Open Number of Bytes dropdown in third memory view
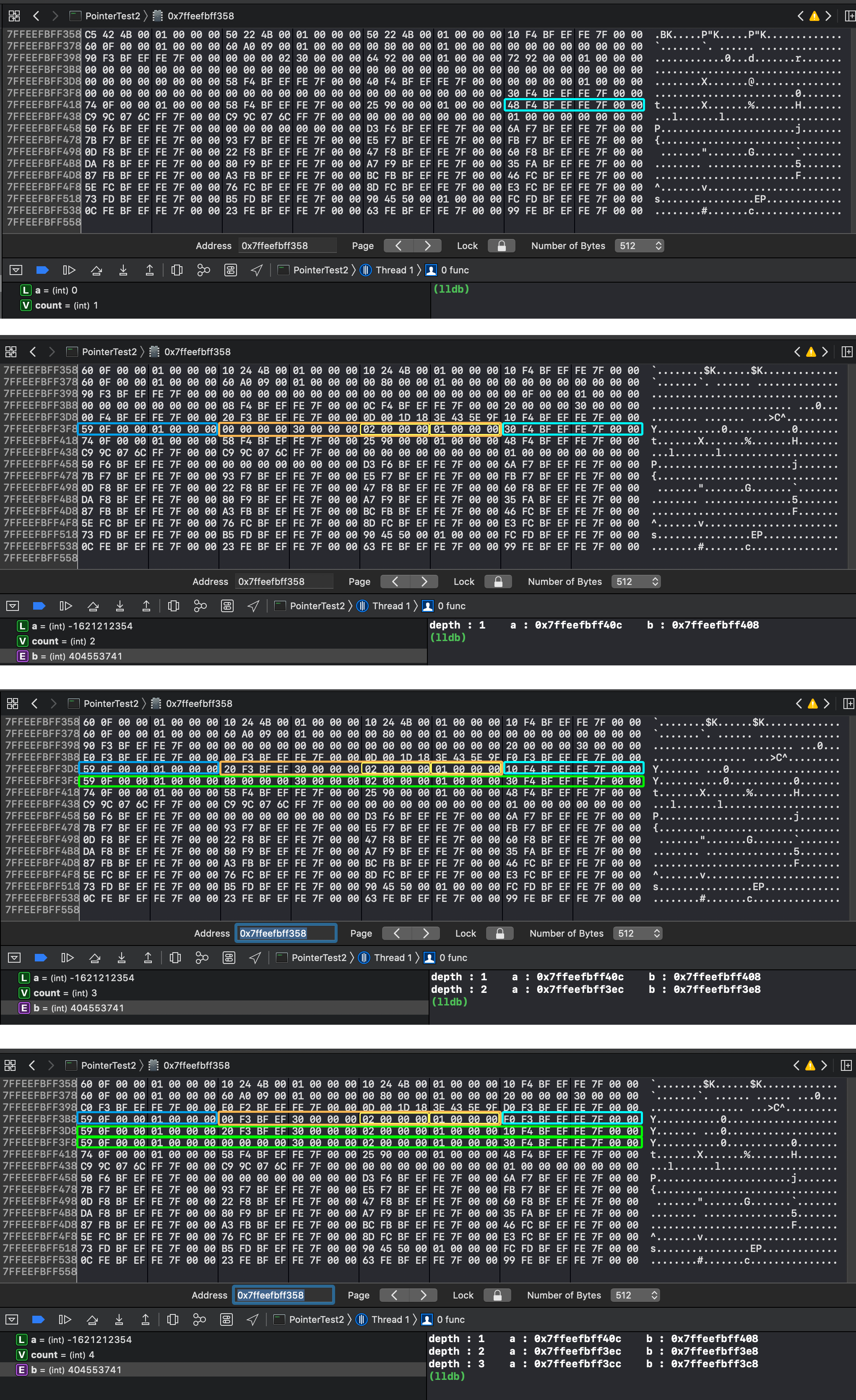 638,933
